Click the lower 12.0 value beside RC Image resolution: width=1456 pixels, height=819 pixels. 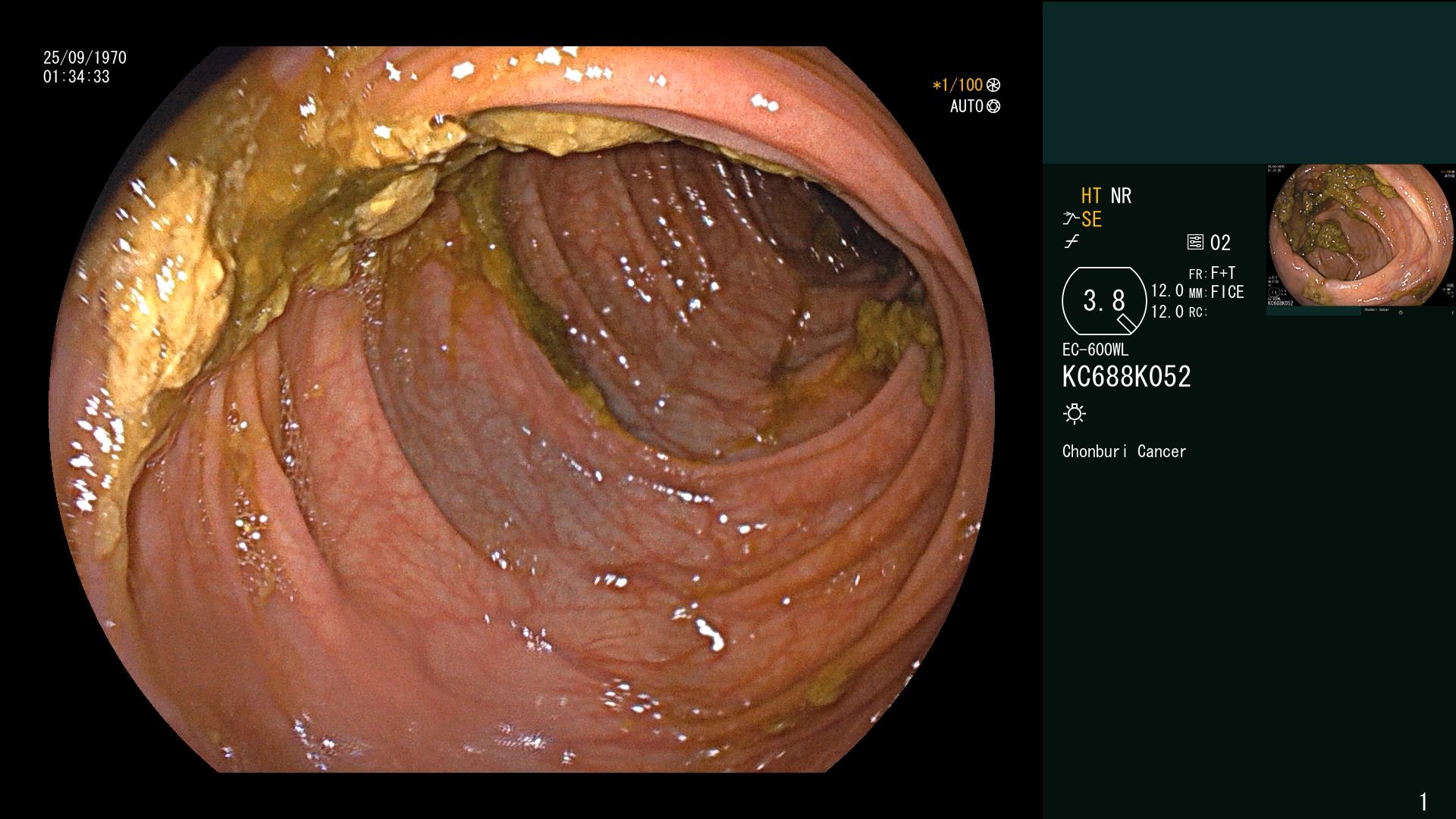(x=1167, y=312)
